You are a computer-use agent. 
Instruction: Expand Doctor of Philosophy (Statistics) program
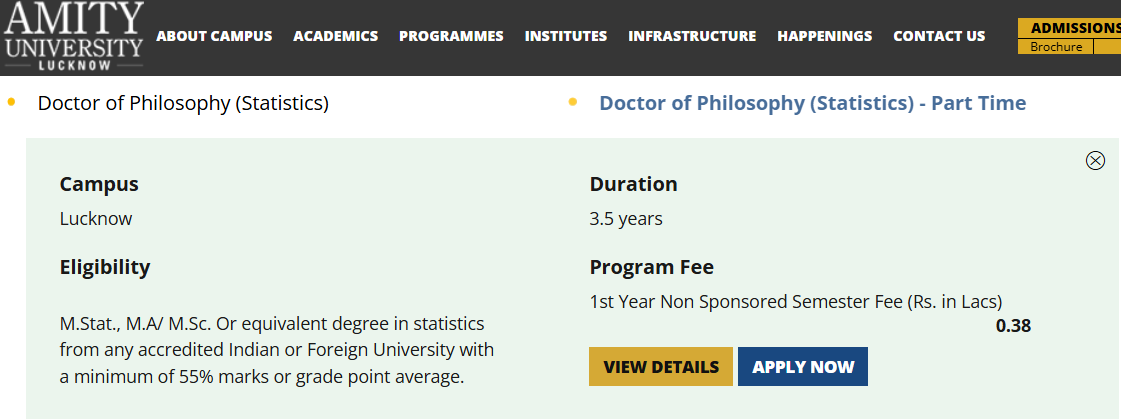pyautogui.click(x=183, y=103)
